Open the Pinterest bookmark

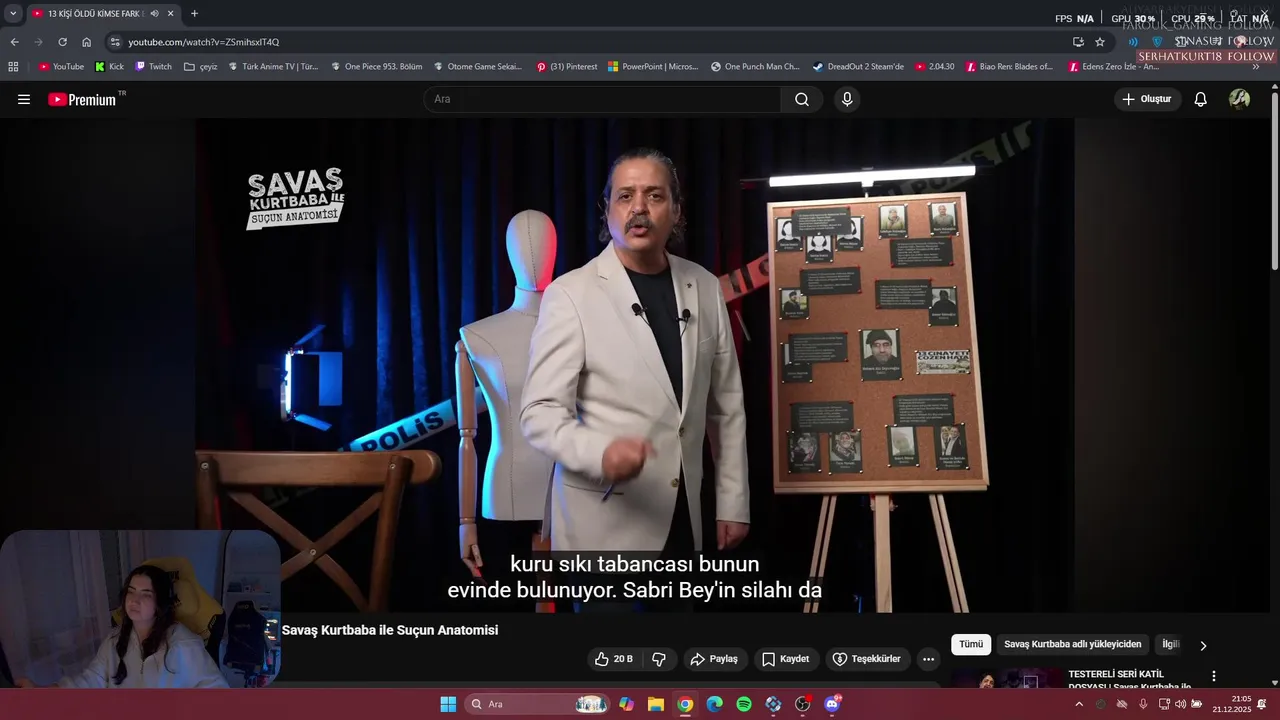click(x=566, y=67)
